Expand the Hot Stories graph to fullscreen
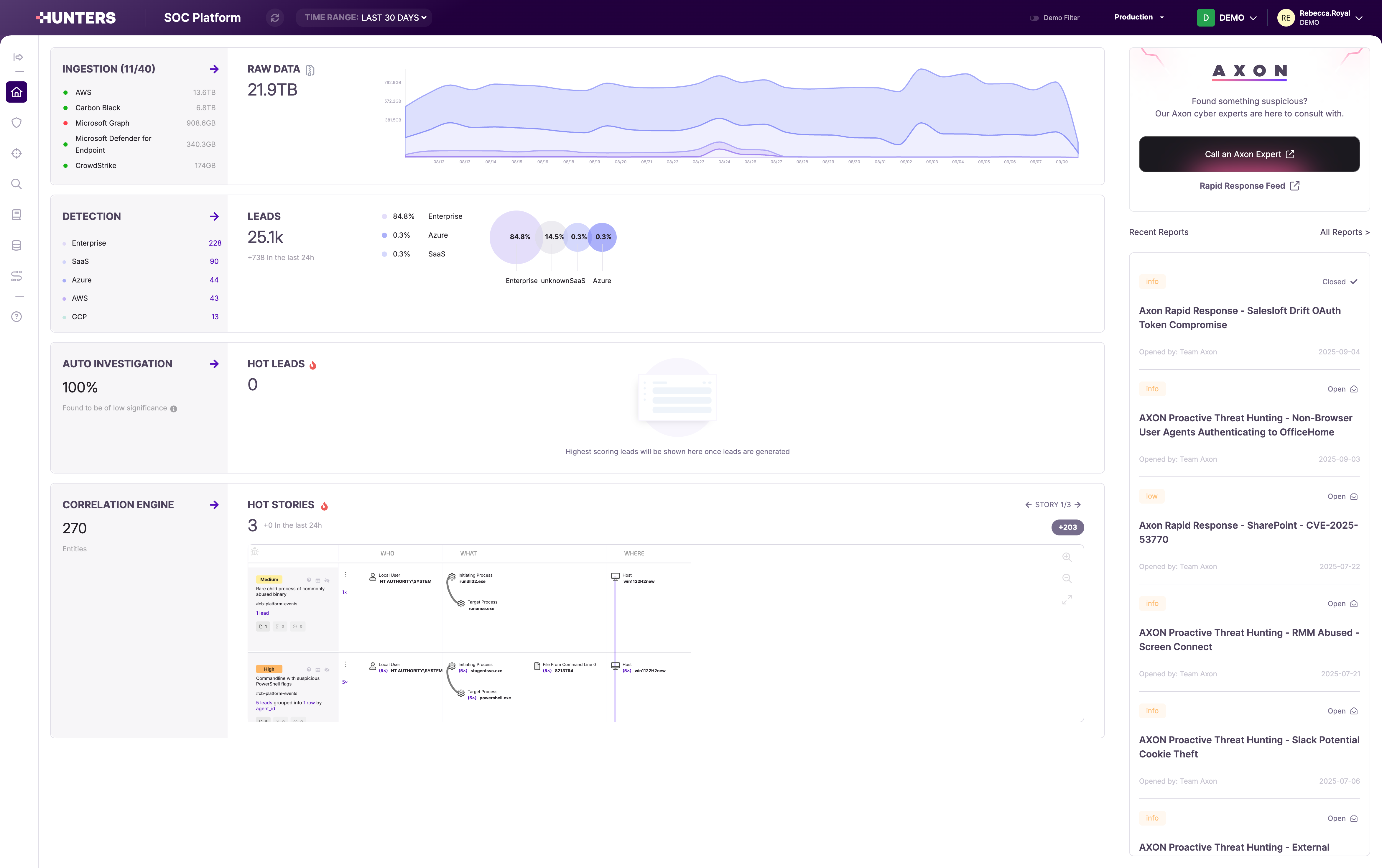 (1067, 600)
